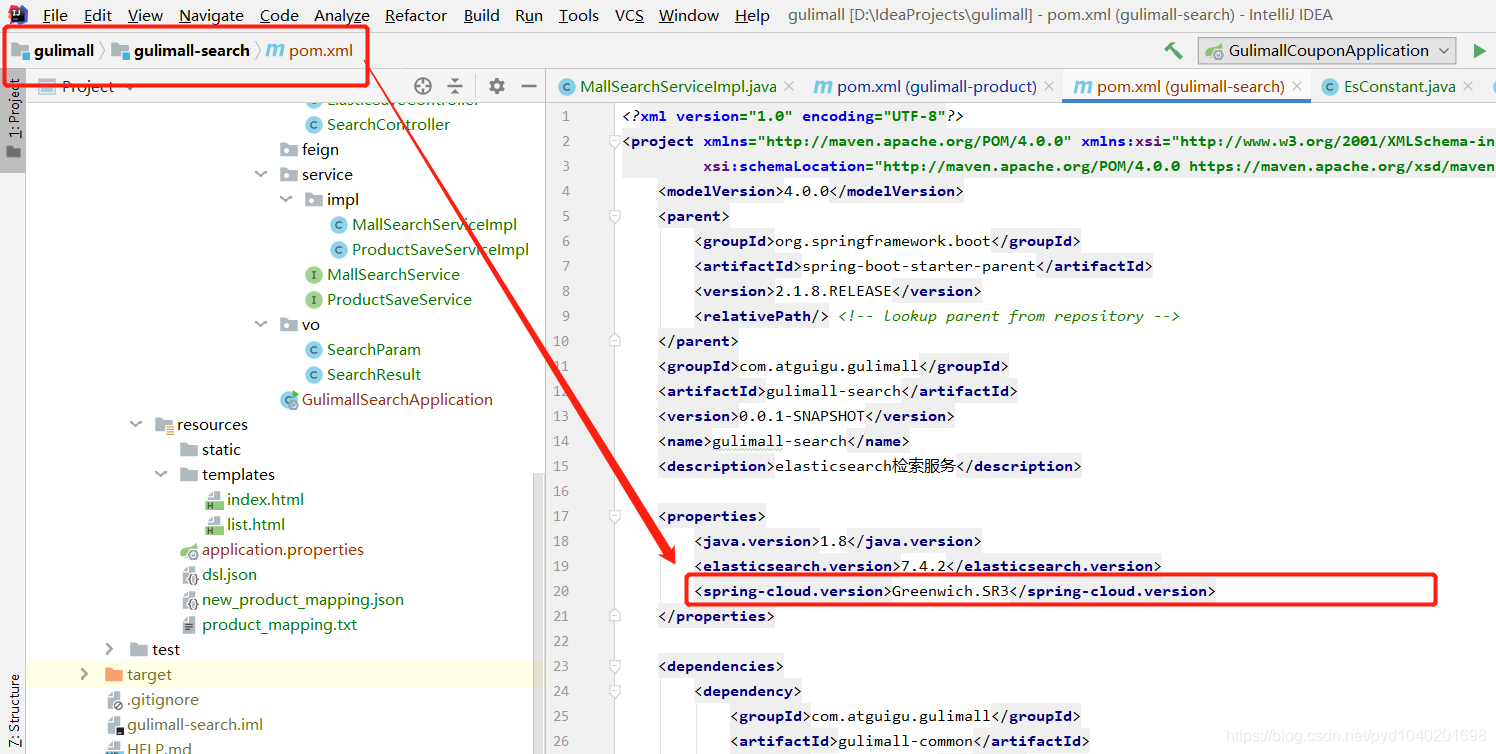Select GulimallSearchApplication class

pyautogui.click(x=397, y=400)
